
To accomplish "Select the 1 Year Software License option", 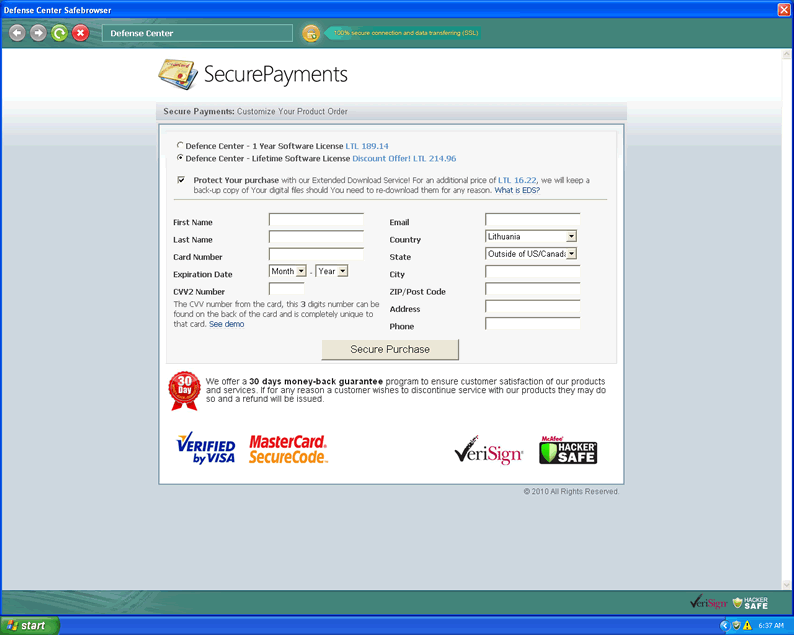I will tap(180, 145).
